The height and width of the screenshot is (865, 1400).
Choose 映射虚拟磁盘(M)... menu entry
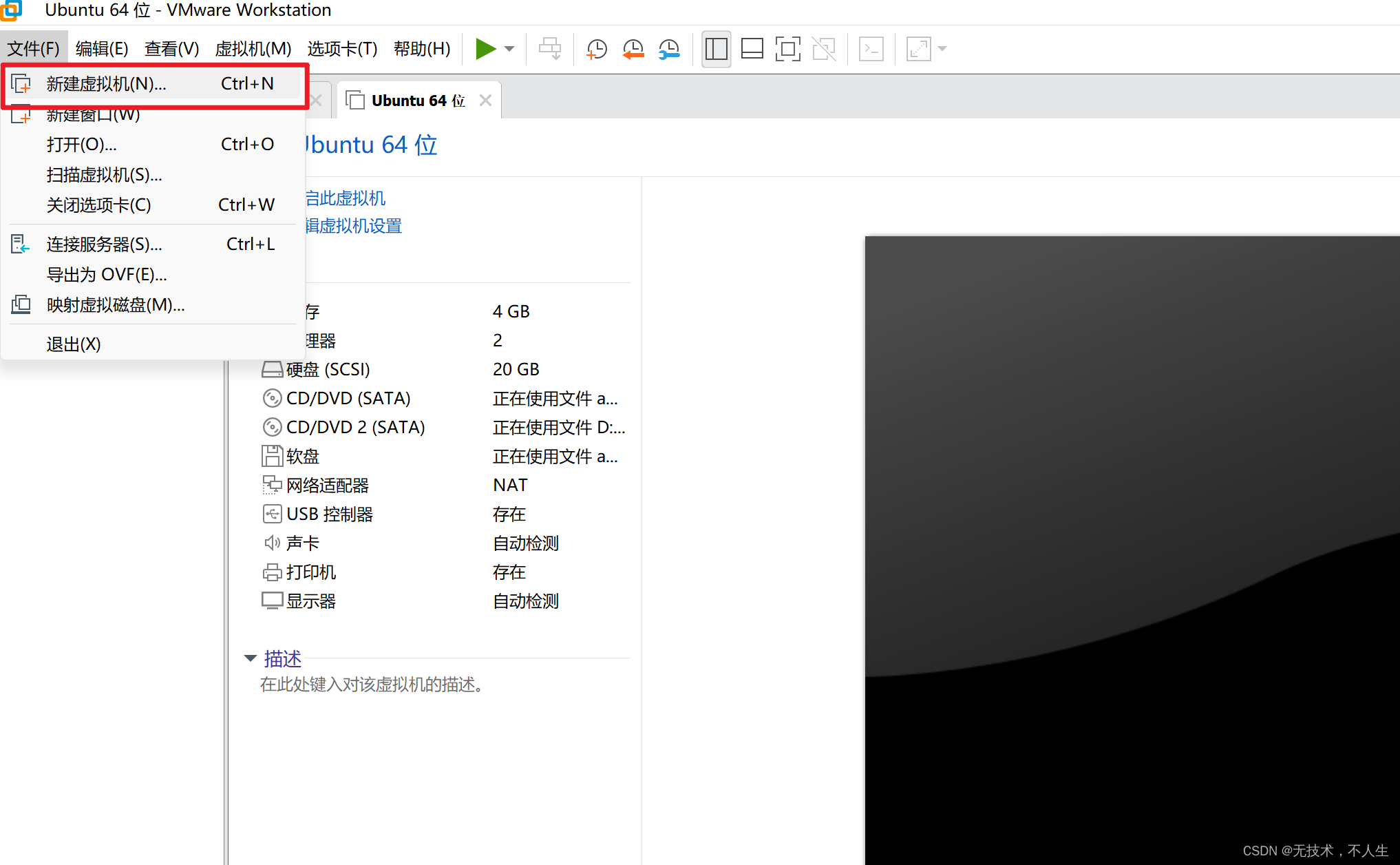pos(154,305)
